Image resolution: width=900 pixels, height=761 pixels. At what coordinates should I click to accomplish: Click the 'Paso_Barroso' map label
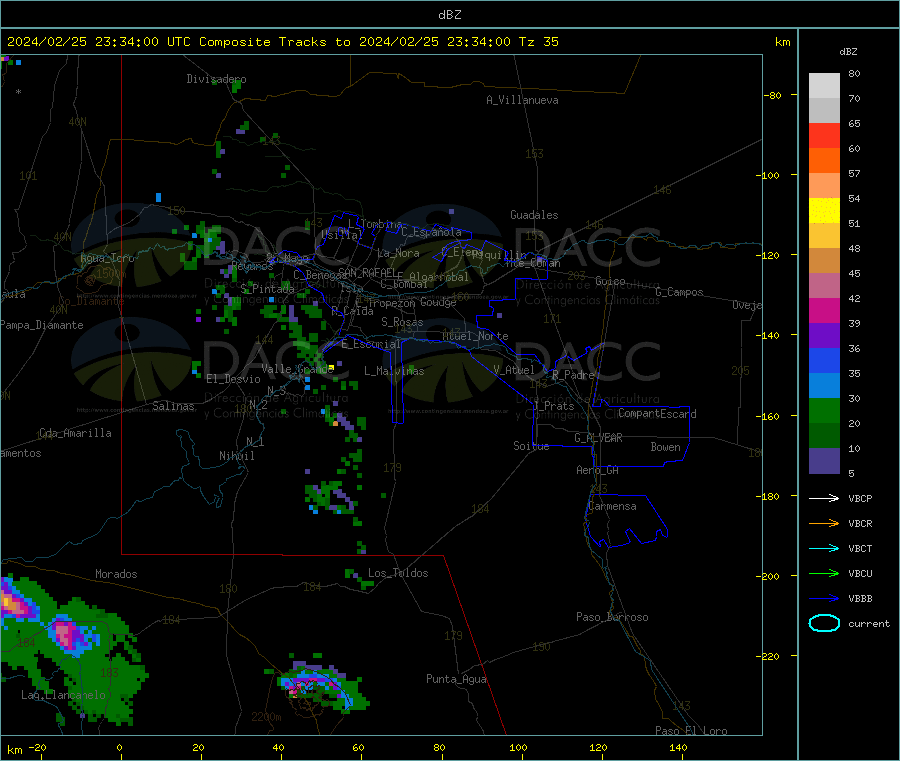(x=612, y=617)
